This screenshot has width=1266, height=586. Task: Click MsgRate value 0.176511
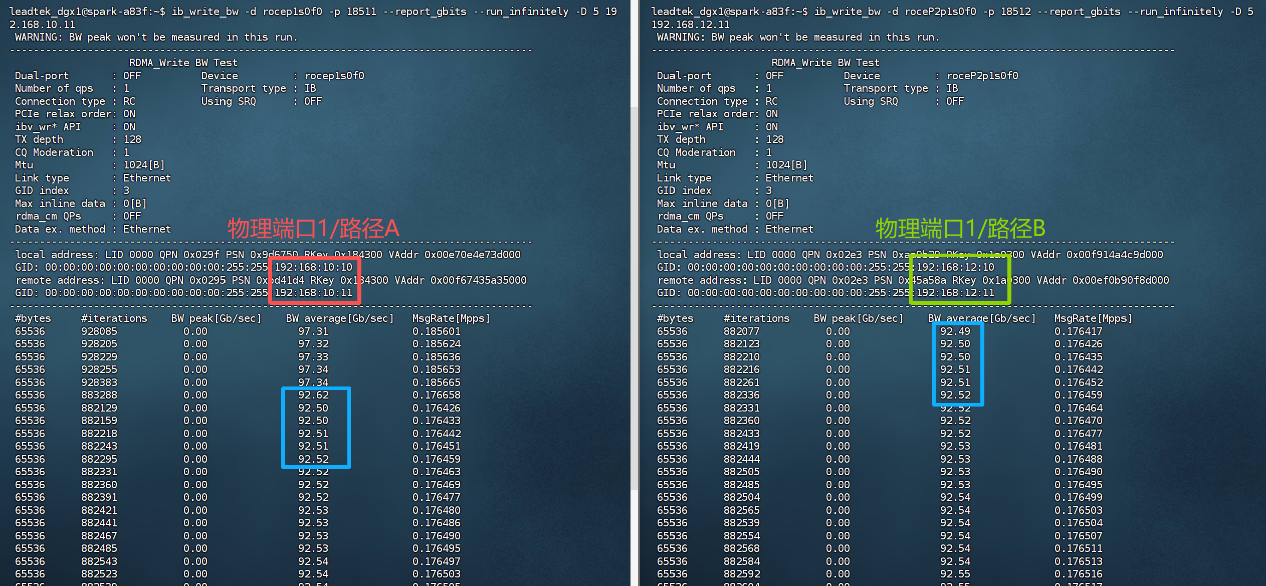point(1079,548)
